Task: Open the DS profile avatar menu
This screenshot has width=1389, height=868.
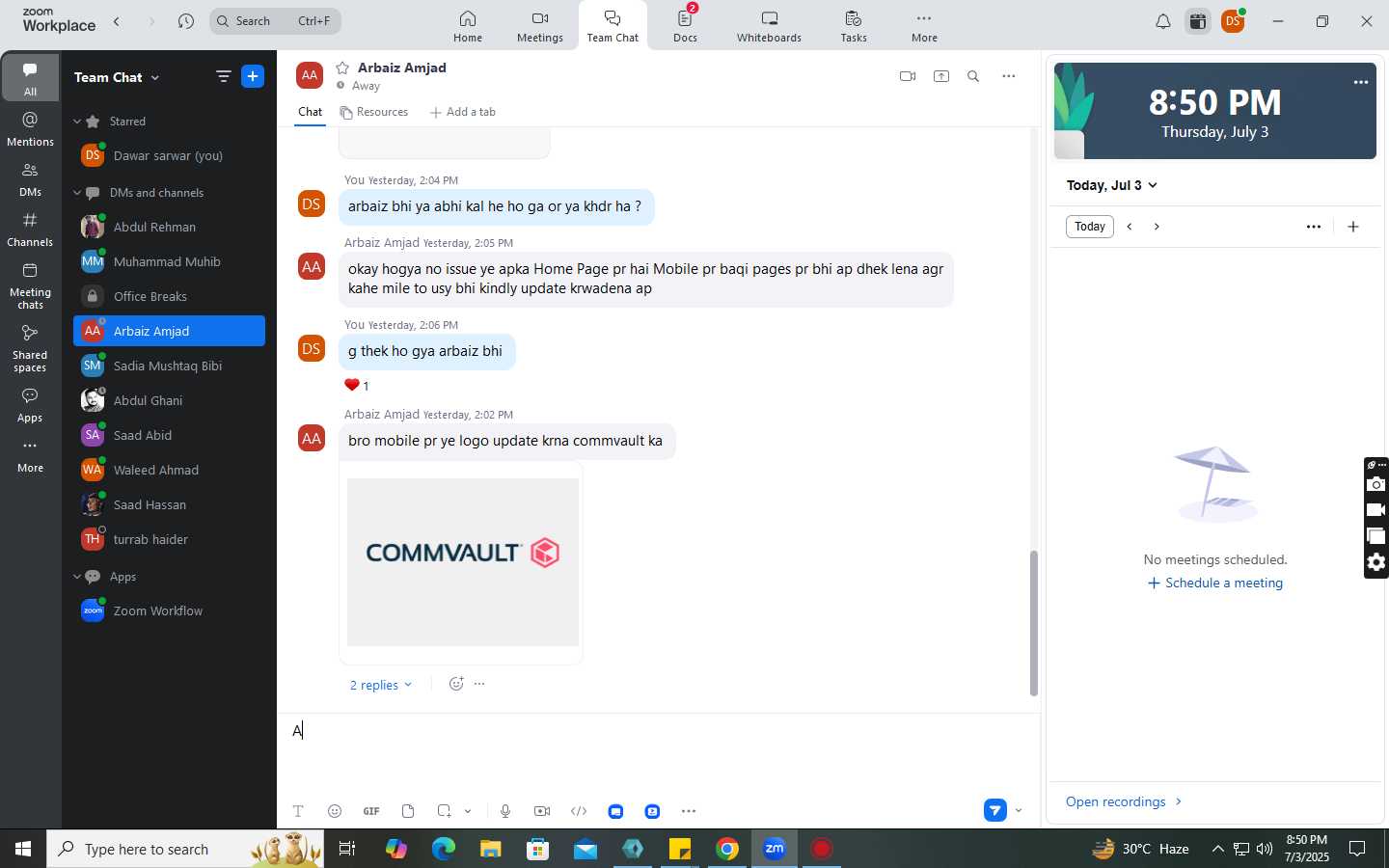Action: pos(1233,21)
